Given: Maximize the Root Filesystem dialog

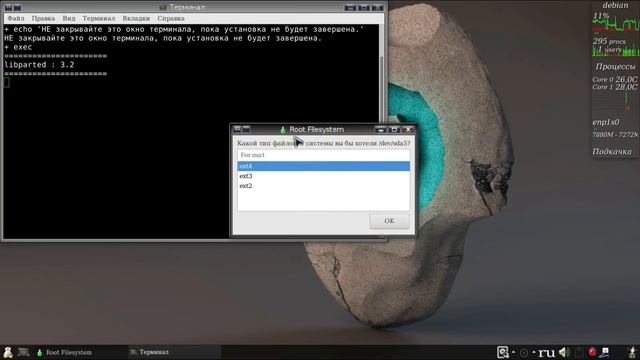Looking at the screenshot, I should 394,130.
